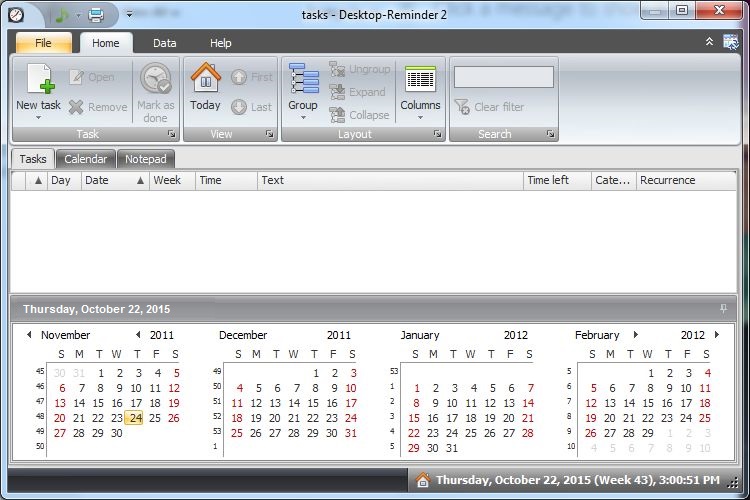
Task: Sort by the Day column header
Action: pos(64,180)
